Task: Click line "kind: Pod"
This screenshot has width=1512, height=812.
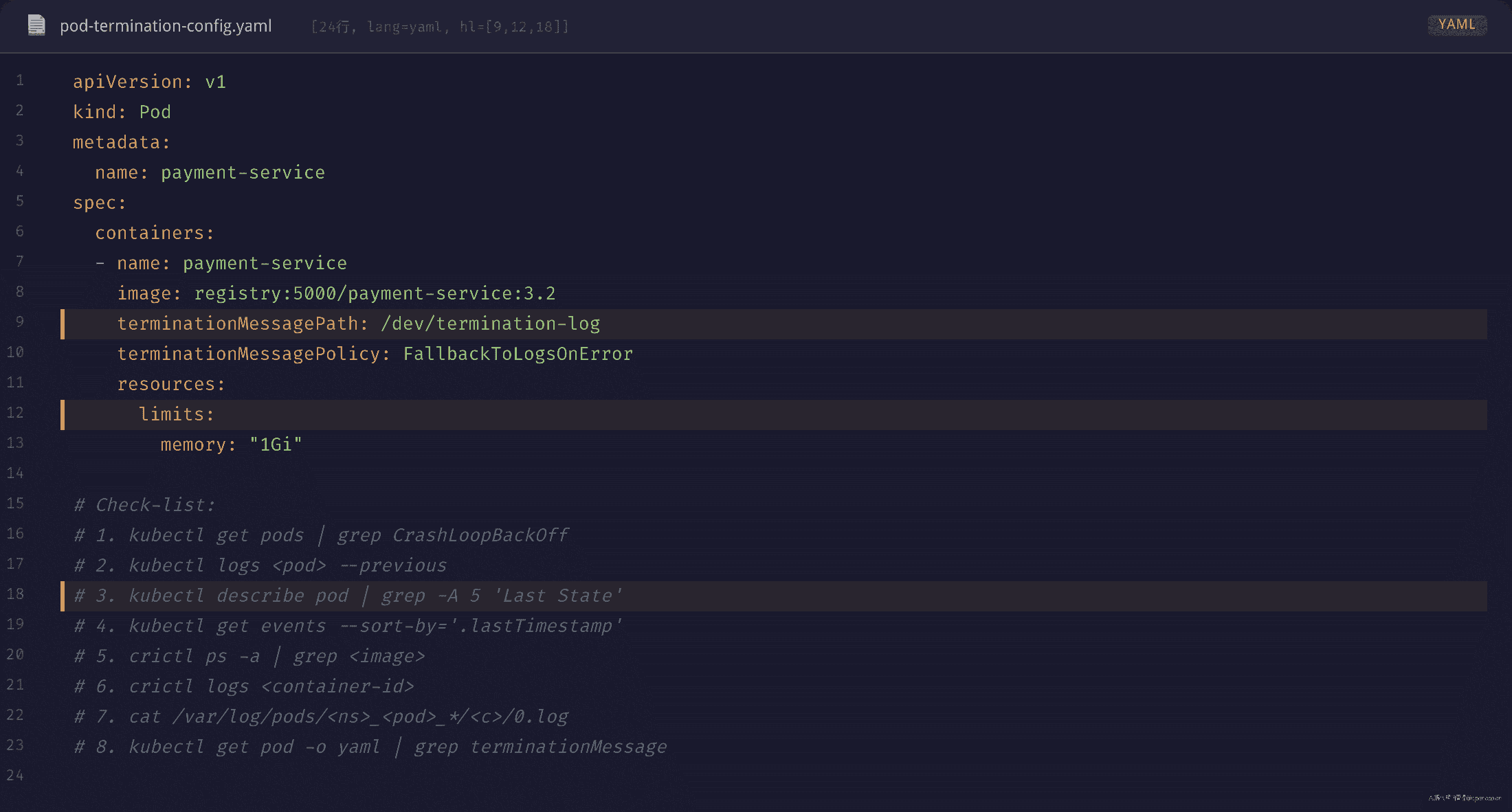Action: click(122, 112)
